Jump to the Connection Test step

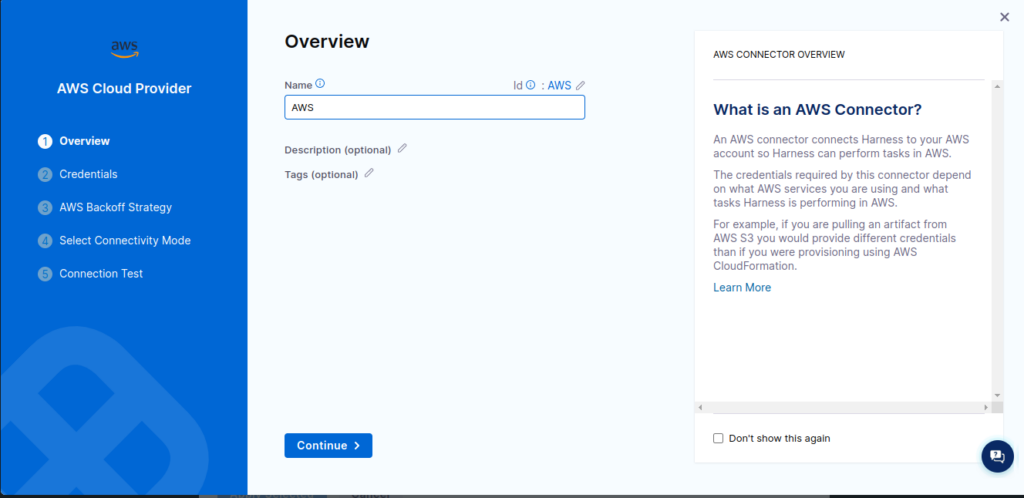100,273
